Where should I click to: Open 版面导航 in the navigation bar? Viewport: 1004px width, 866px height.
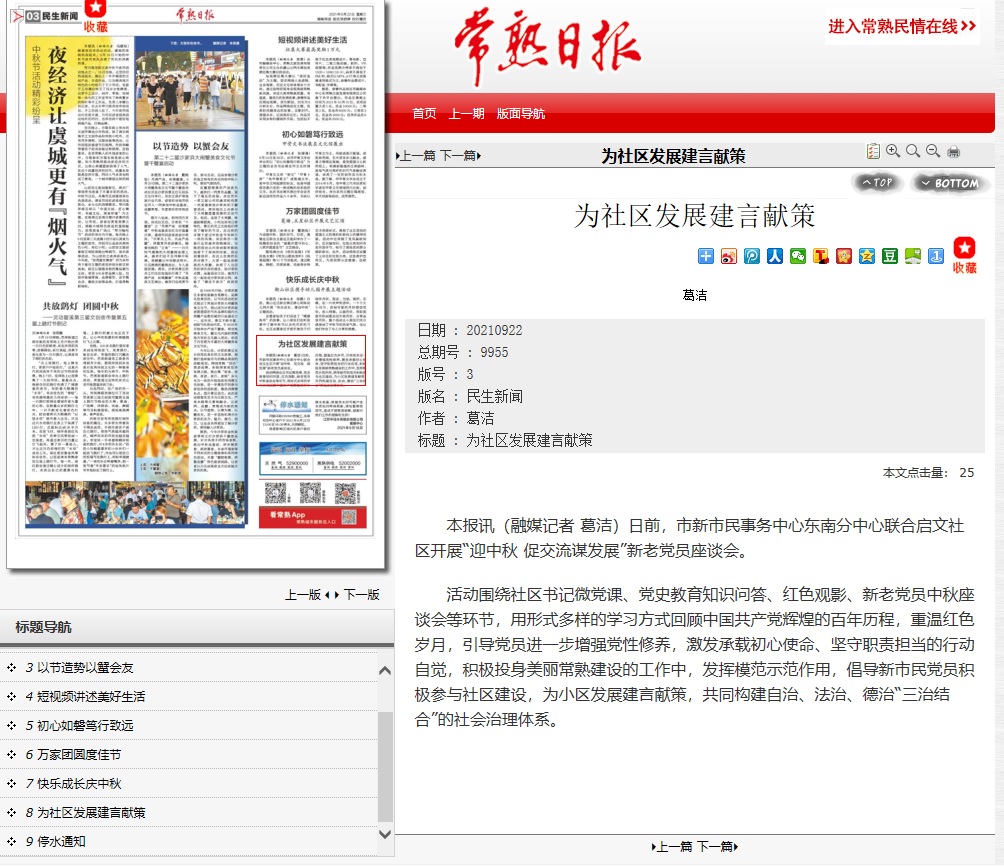(521, 114)
